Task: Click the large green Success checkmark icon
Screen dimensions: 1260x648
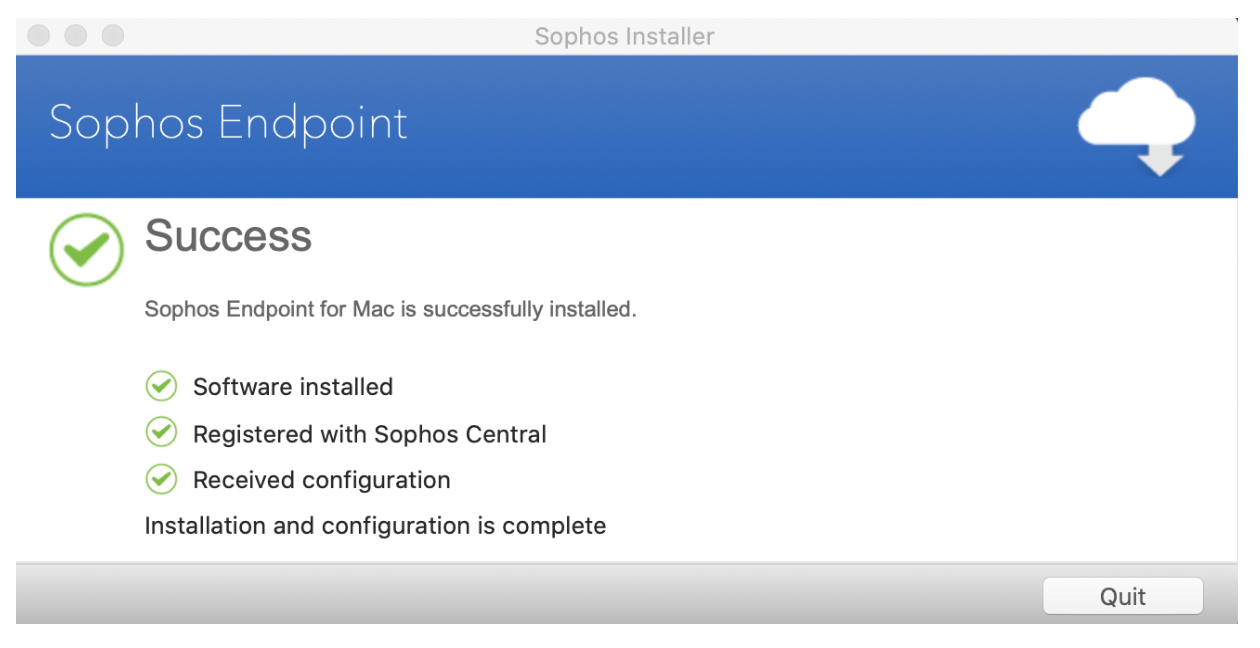Action: pos(87,250)
